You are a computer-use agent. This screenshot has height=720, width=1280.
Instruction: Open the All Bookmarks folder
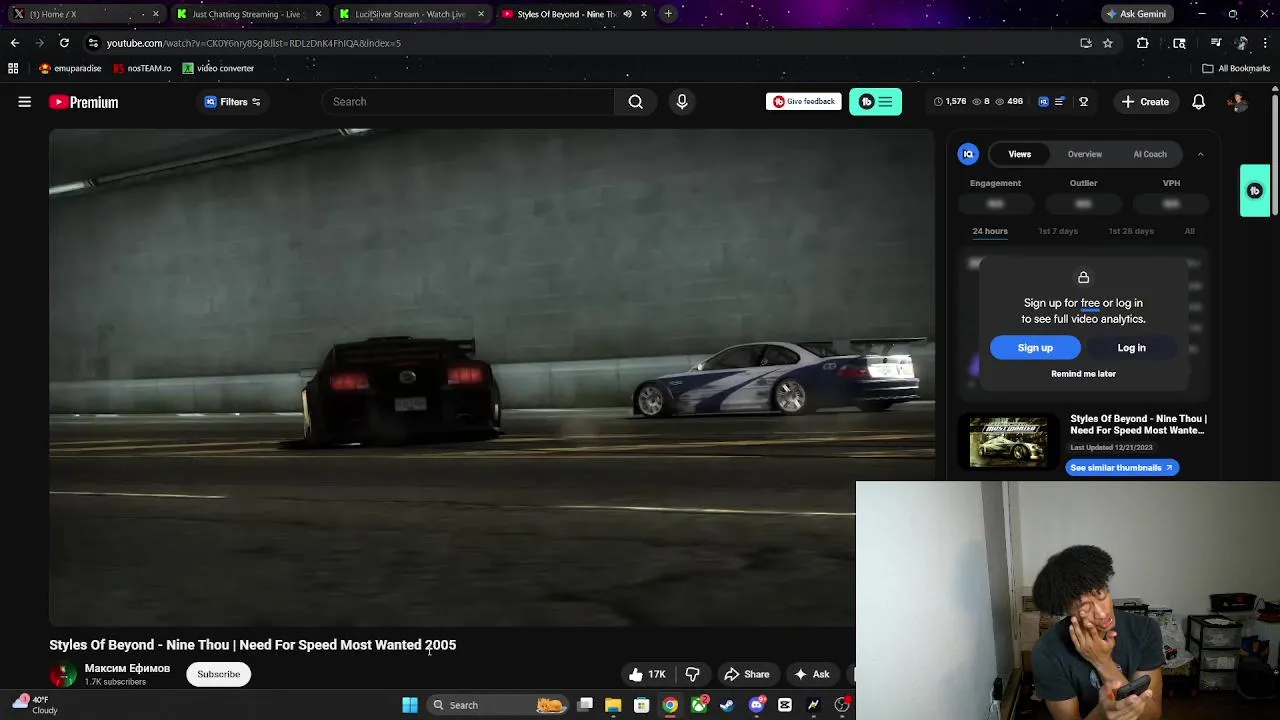[x=1236, y=68]
